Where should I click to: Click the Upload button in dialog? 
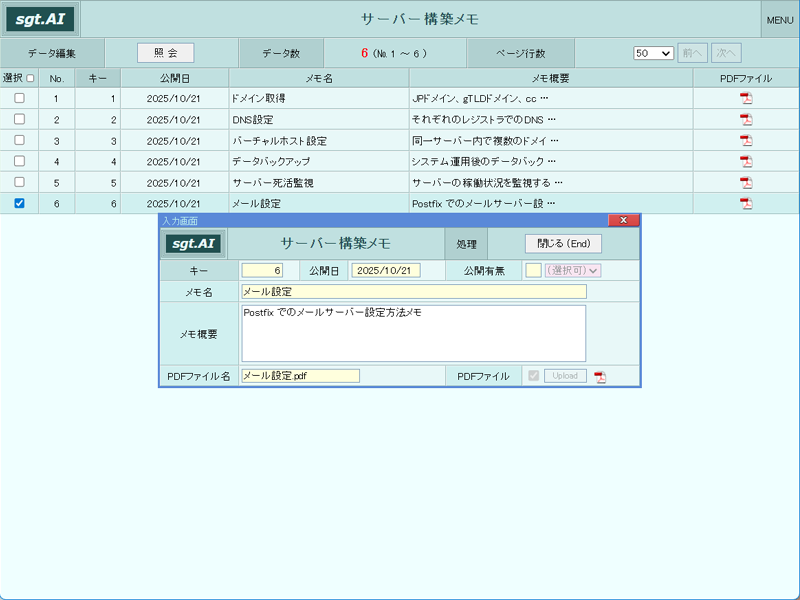565,376
